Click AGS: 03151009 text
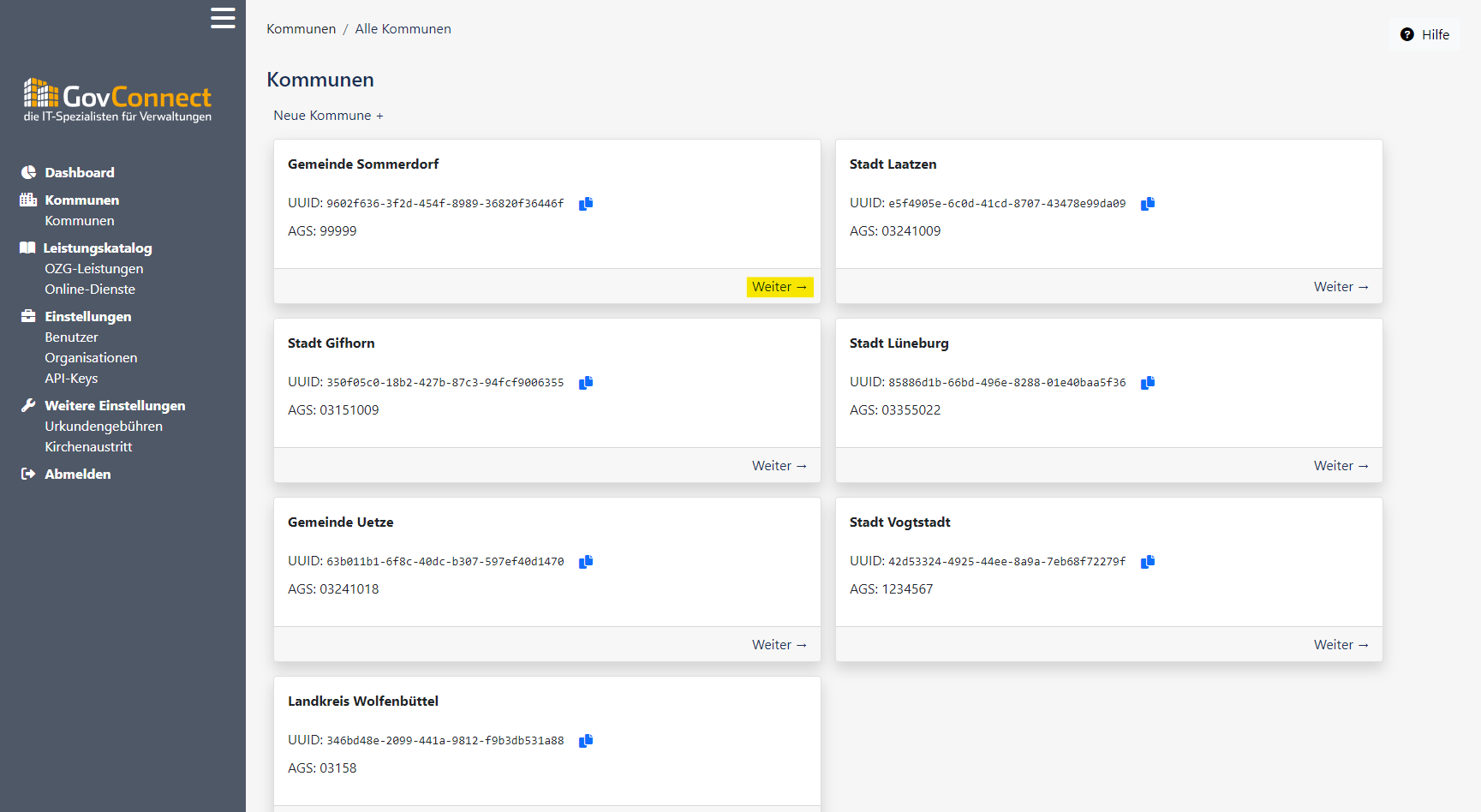The height and width of the screenshot is (812, 1481). click(x=333, y=409)
